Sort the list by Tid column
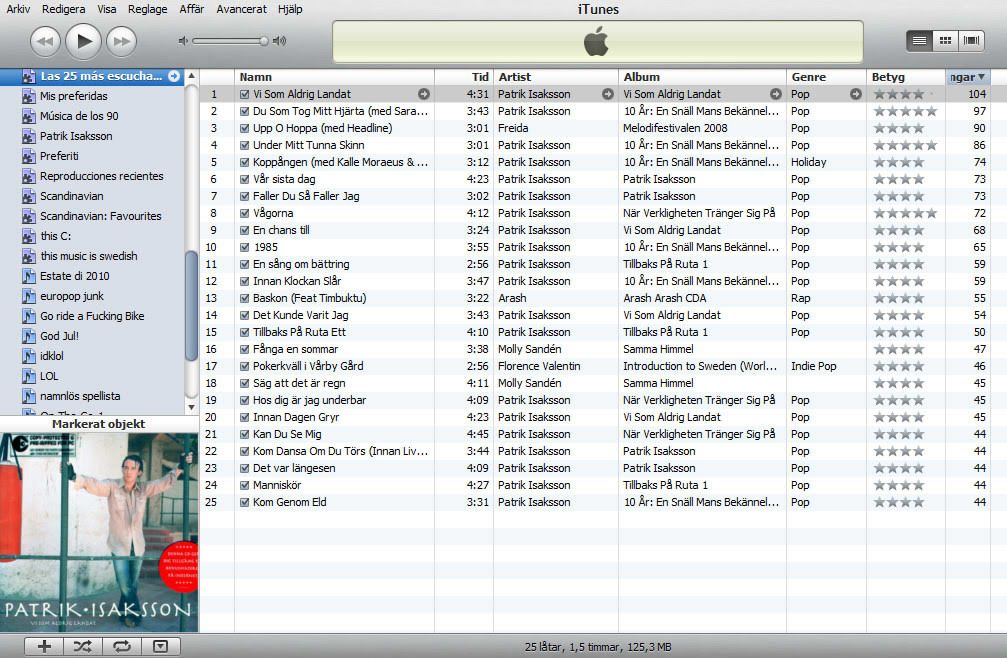 (464, 77)
